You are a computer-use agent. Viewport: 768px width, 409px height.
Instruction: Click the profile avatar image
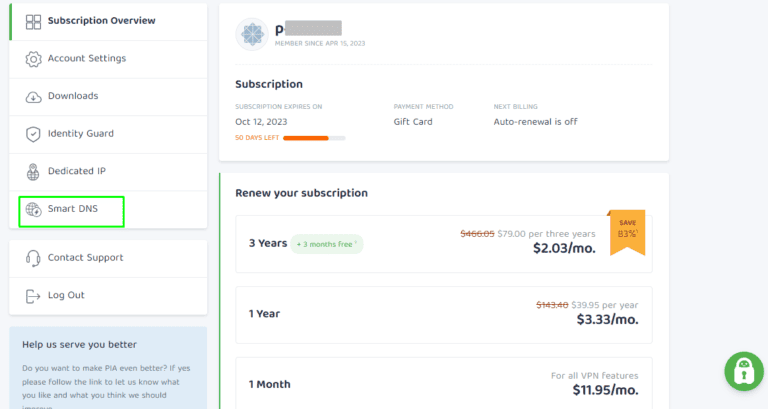pos(252,33)
